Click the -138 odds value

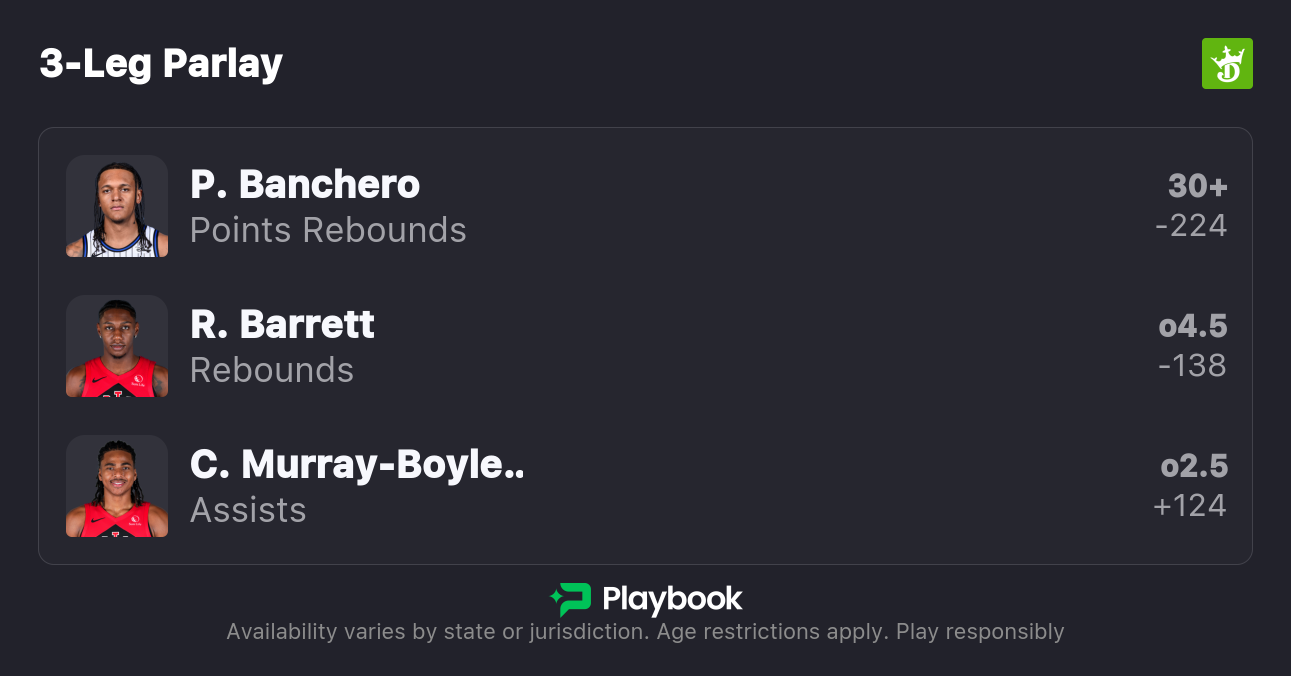(x=1191, y=366)
